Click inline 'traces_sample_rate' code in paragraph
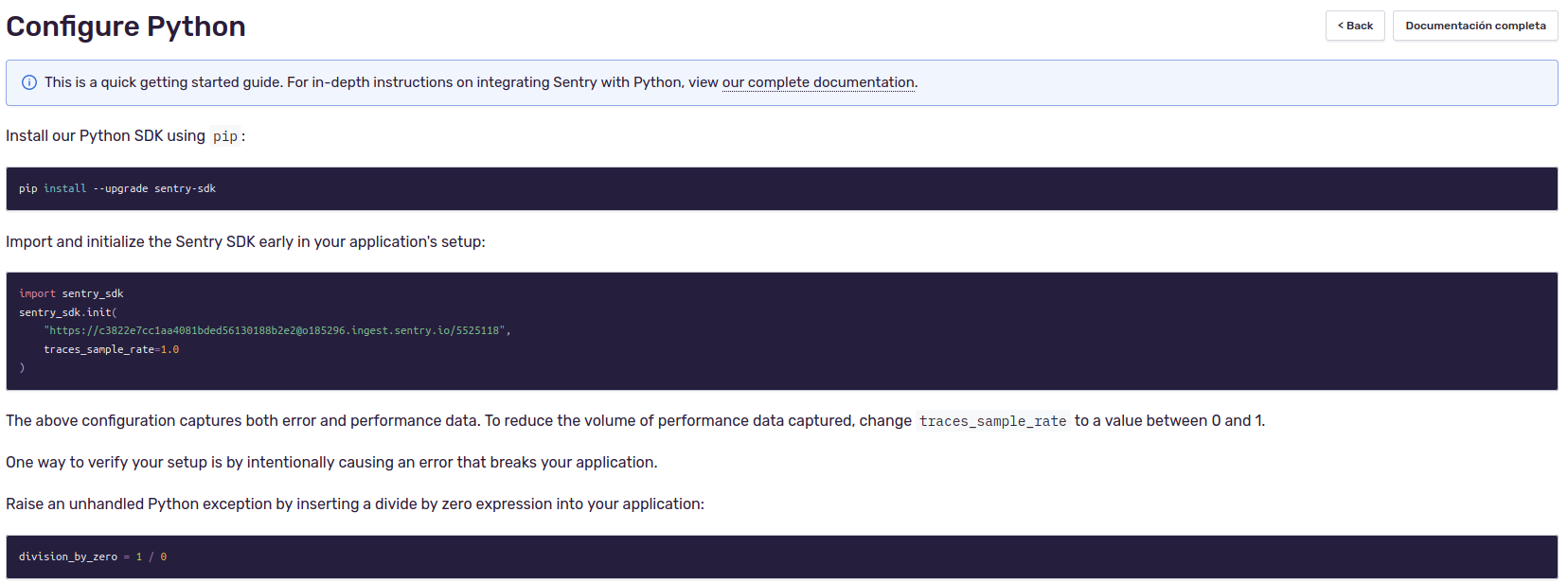The width and height of the screenshot is (1568, 583). point(992,421)
